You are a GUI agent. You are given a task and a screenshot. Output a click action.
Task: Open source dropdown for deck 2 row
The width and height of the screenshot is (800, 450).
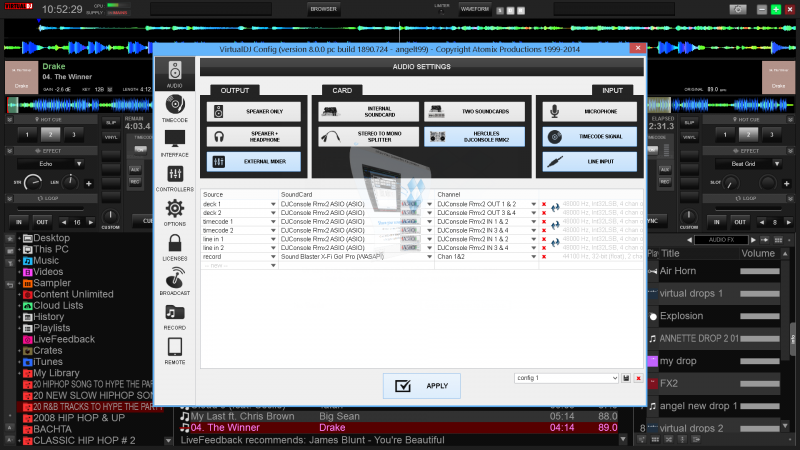(x=273, y=213)
